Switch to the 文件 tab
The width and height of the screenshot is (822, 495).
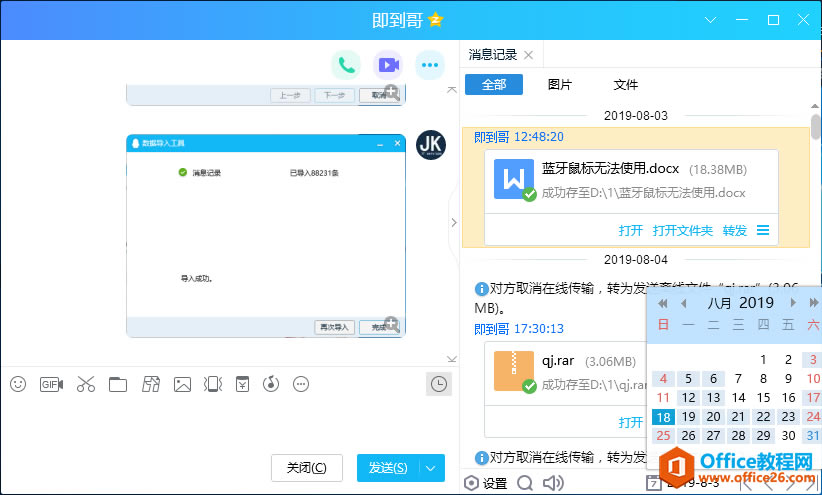625,84
